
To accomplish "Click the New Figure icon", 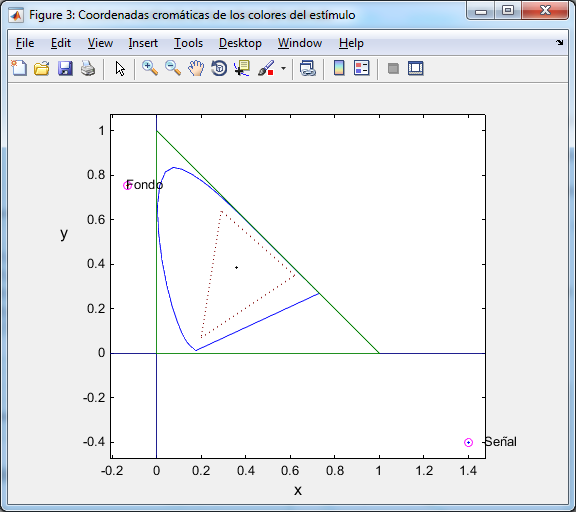I will tap(19, 68).
